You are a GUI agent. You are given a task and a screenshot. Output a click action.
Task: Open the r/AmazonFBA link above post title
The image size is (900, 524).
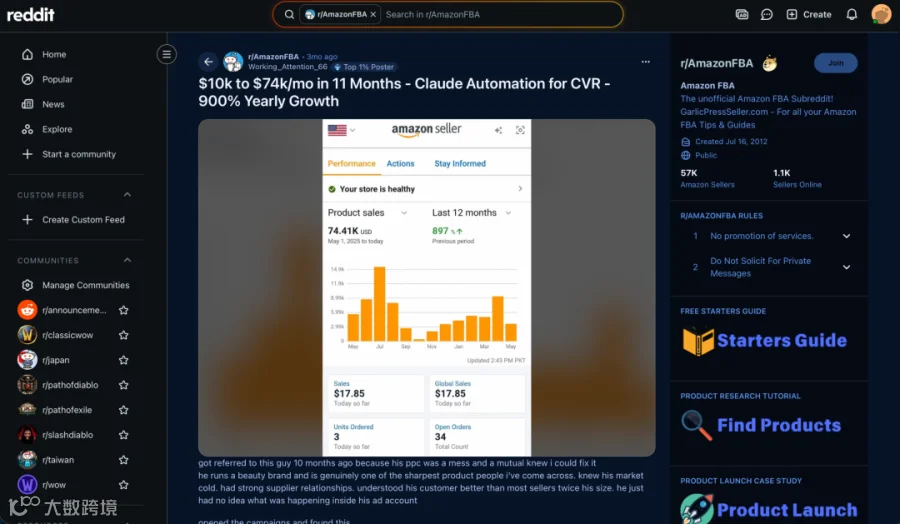273,57
